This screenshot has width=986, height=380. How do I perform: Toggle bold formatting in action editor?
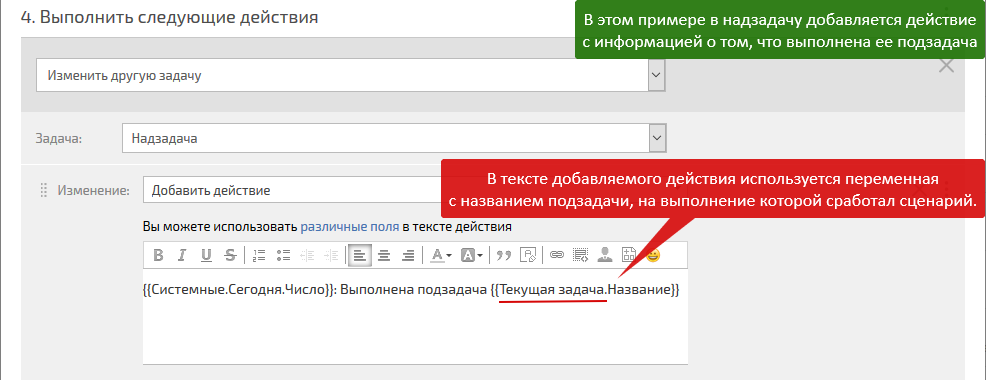158,255
